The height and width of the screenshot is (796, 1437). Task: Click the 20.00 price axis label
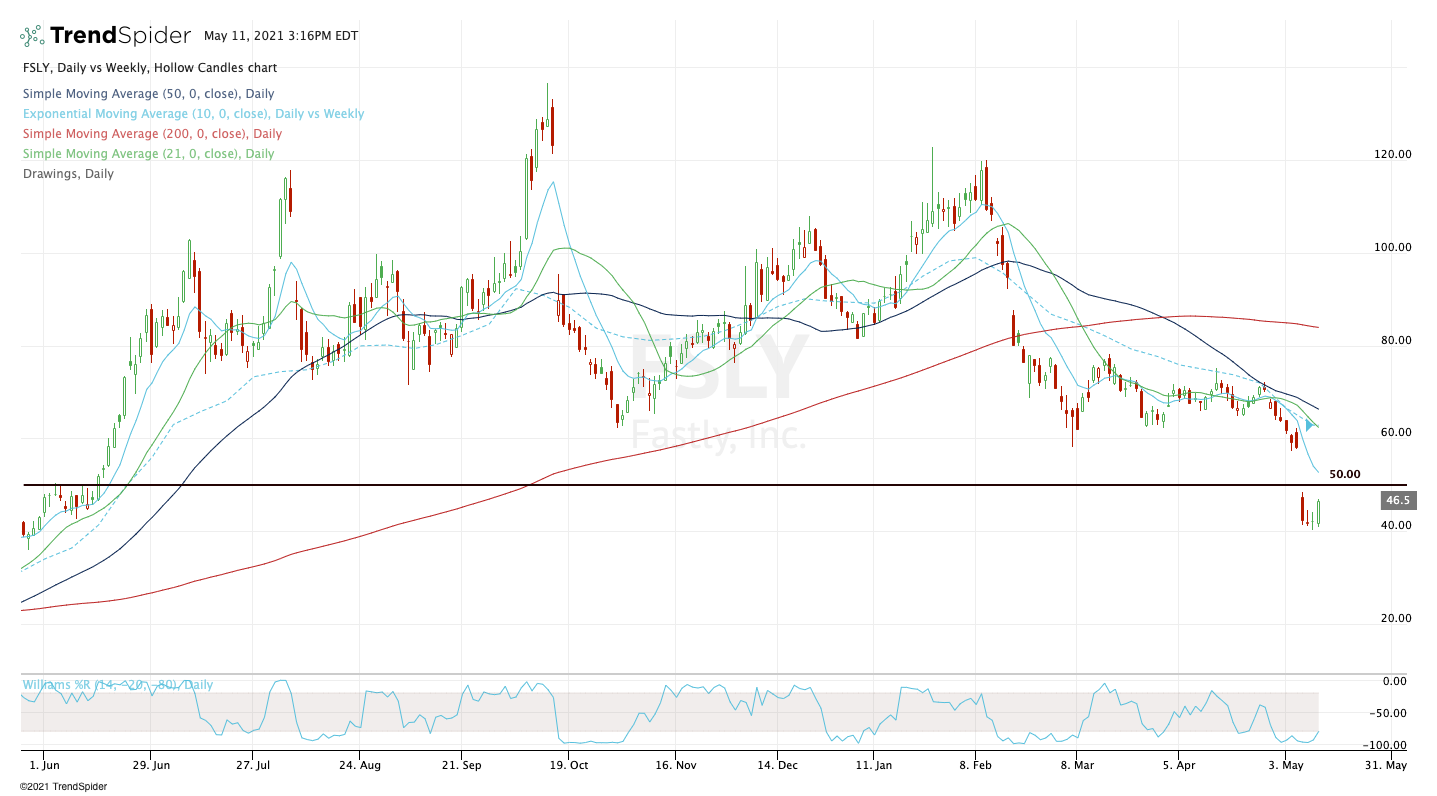(x=1395, y=618)
